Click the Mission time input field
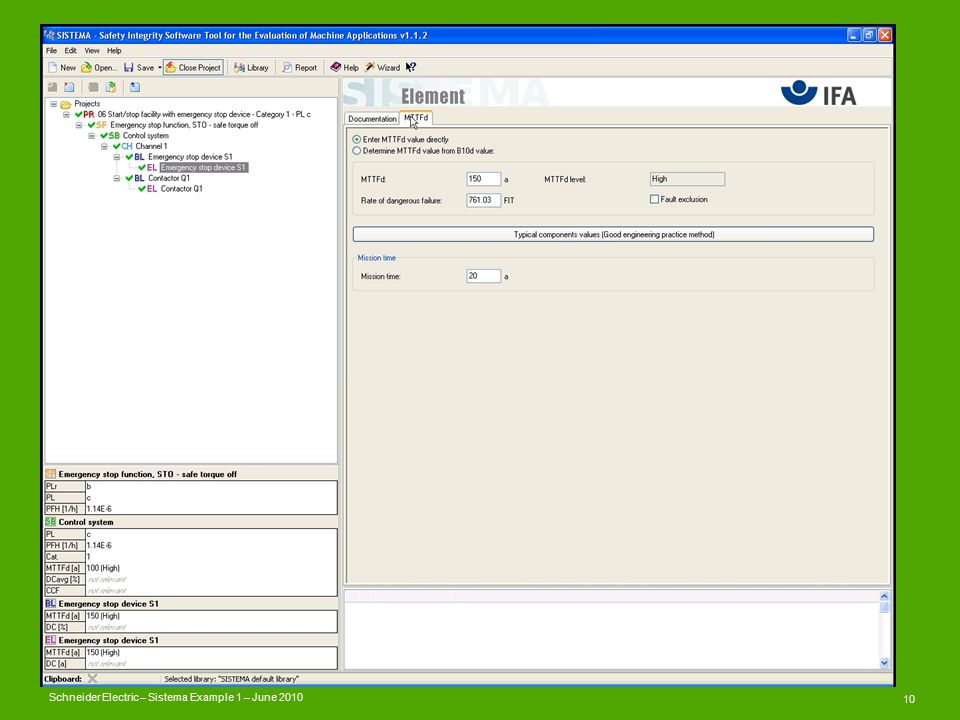The image size is (960, 720). tap(484, 276)
